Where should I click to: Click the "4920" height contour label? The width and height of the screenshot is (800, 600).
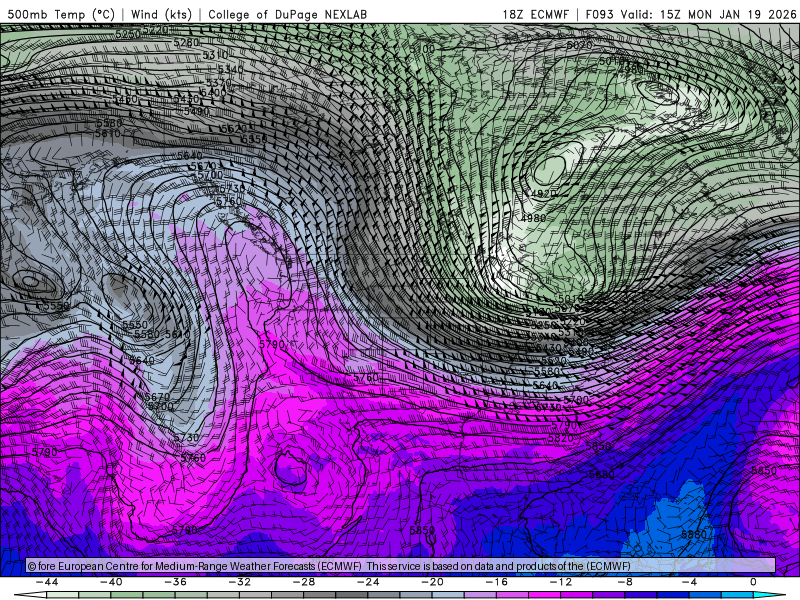click(x=544, y=194)
